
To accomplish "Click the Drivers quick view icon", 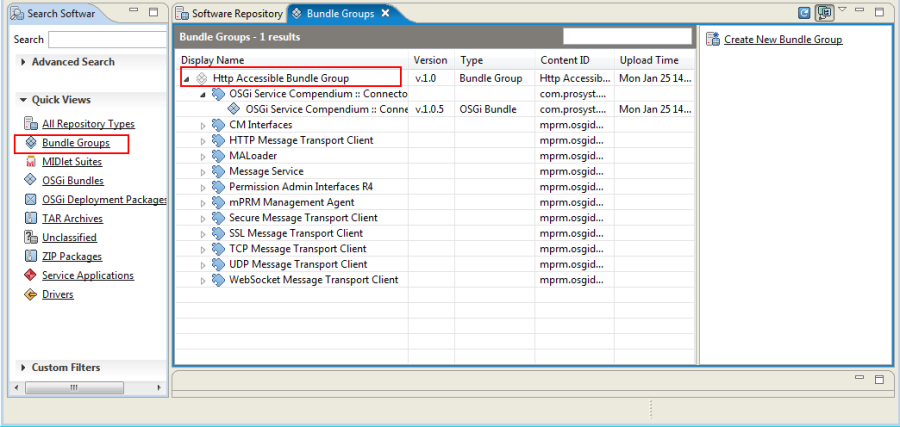I will [30, 294].
